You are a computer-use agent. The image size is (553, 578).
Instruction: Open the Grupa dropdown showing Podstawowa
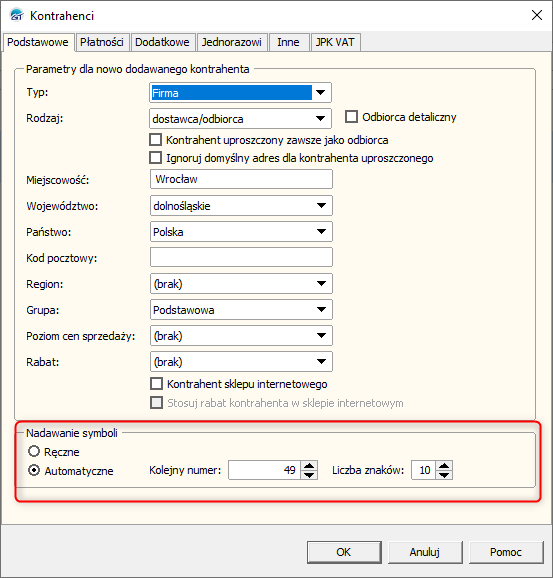pyautogui.click(x=241, y=310)
